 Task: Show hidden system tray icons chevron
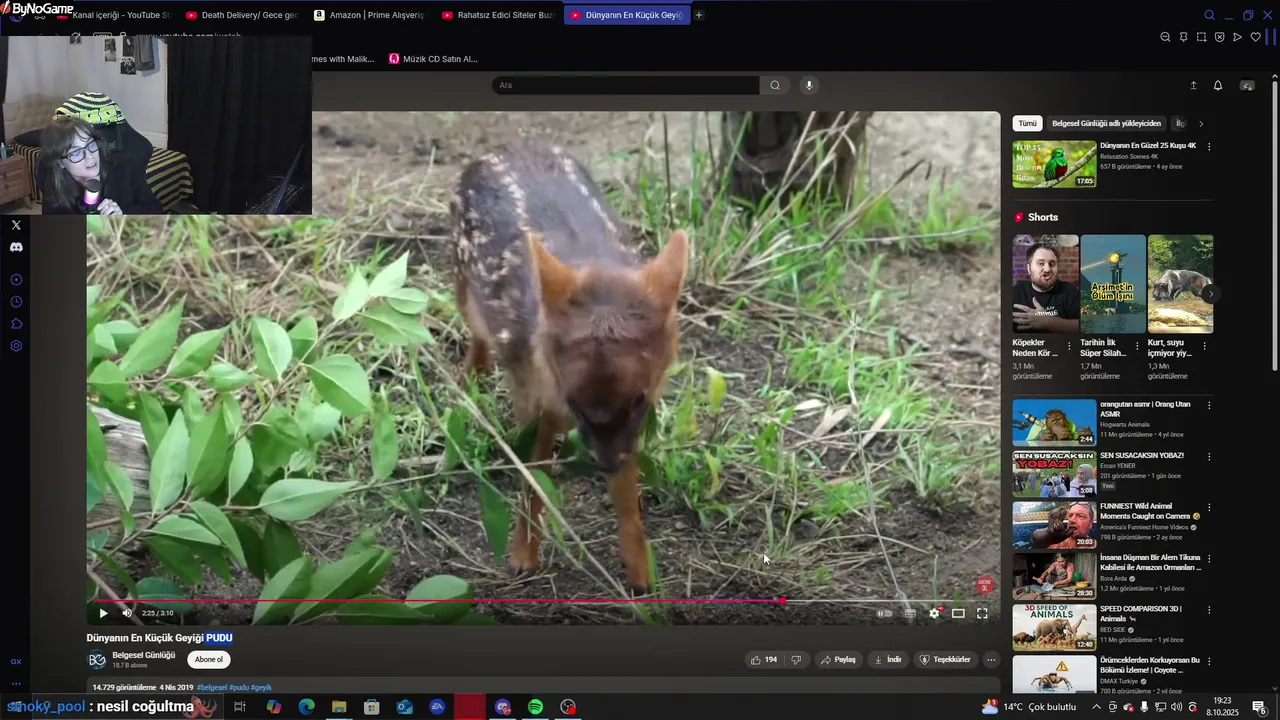(x=1097, y=707)
